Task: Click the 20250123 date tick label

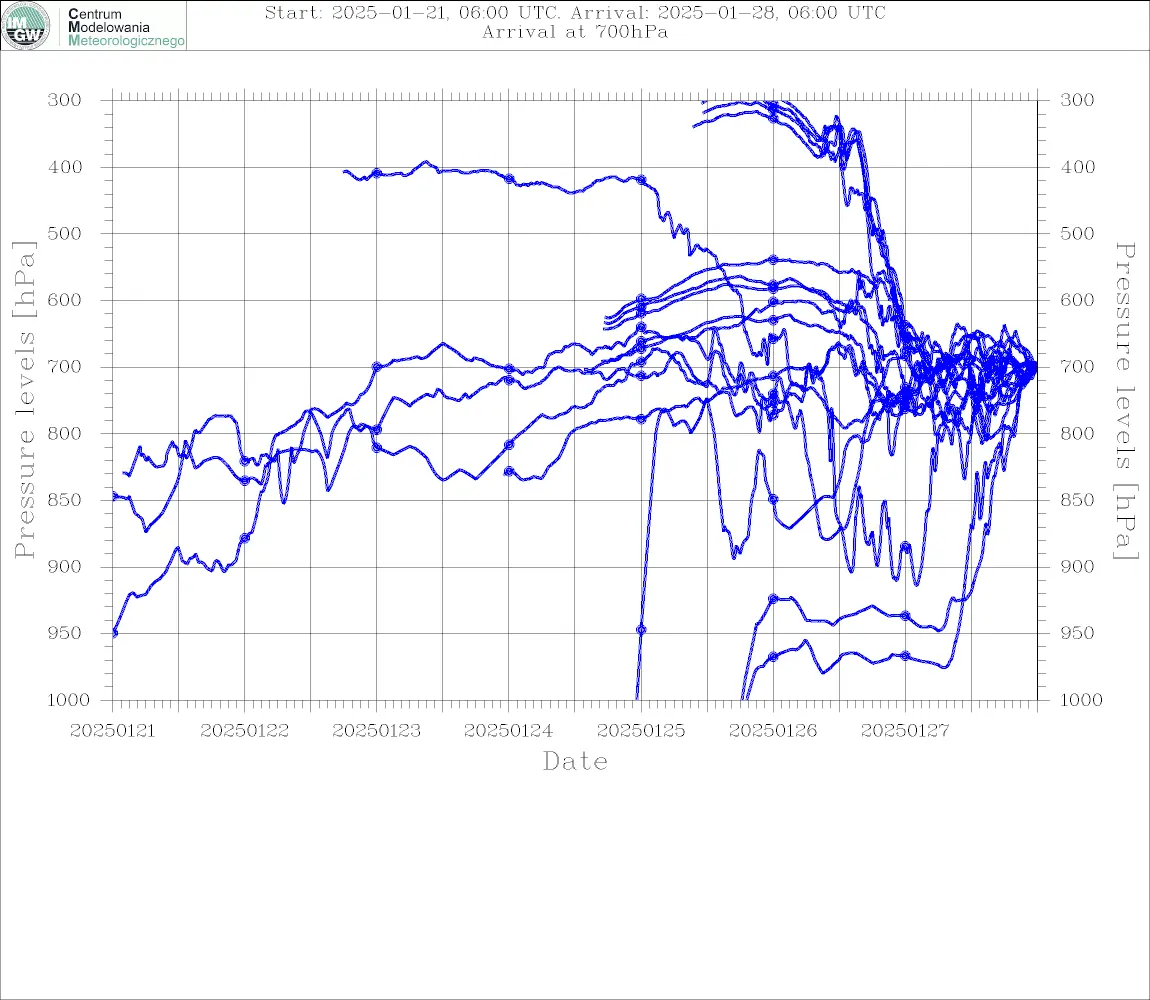Action: pyautogui.click(x=377, y=731)
